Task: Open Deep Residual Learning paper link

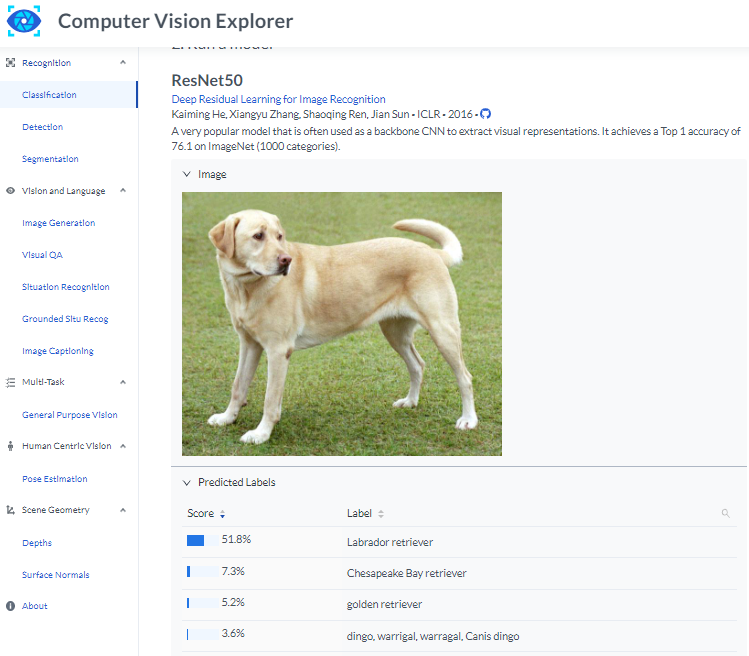Action: 278,99
